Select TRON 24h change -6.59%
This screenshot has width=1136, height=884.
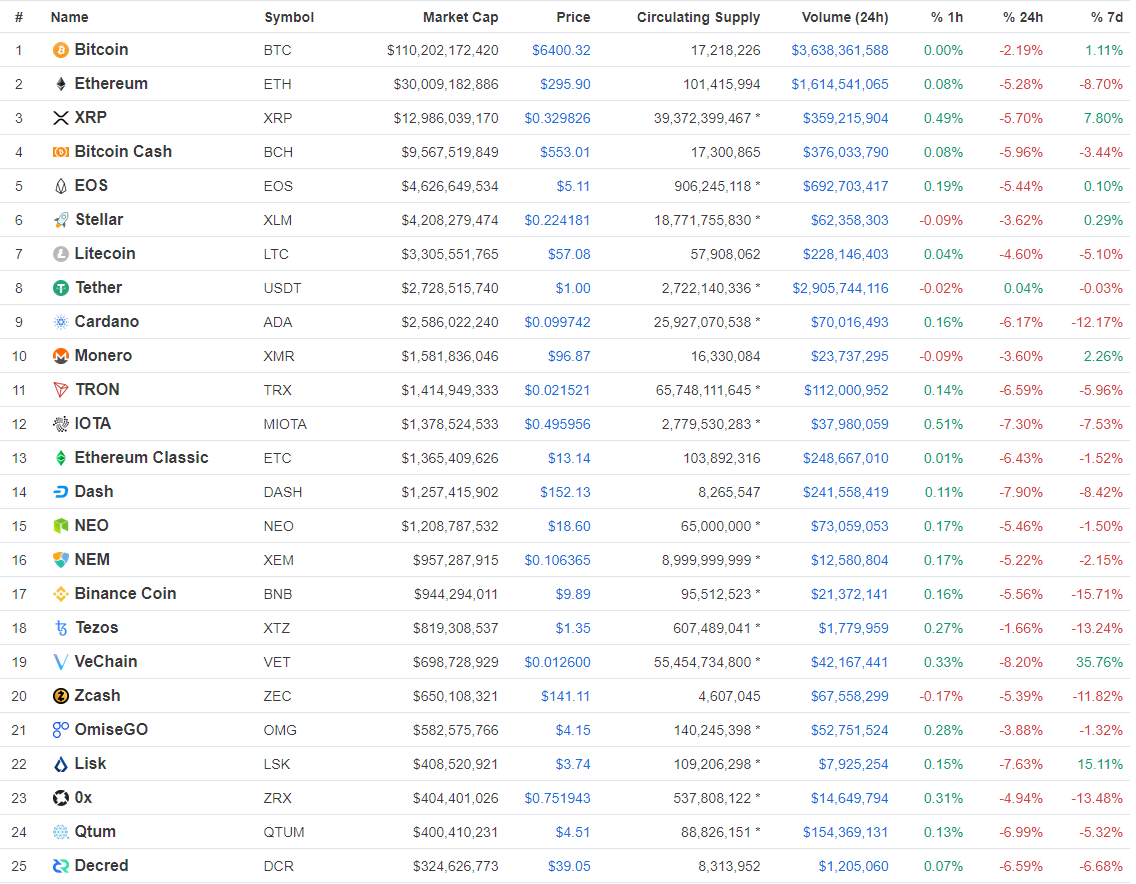pos(1021,391)
